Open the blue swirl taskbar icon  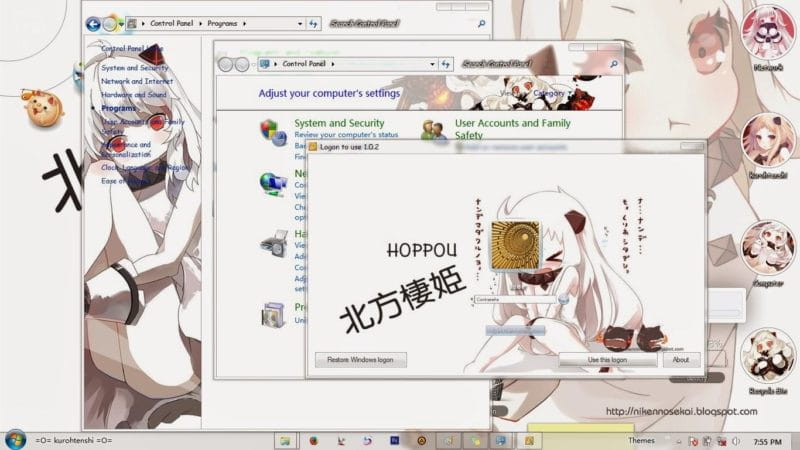point(367,441)
